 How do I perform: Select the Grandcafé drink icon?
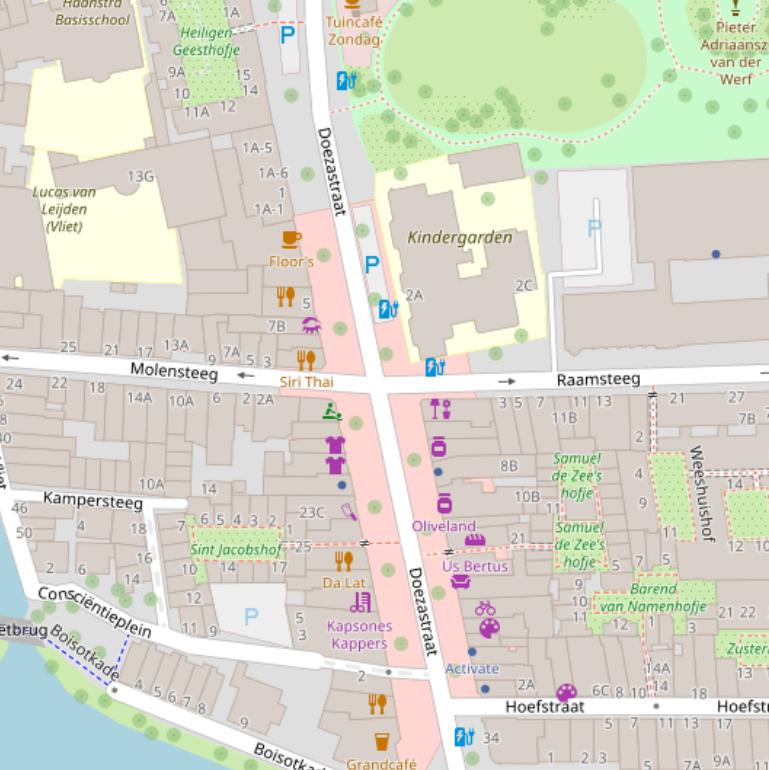click(381, 742)
